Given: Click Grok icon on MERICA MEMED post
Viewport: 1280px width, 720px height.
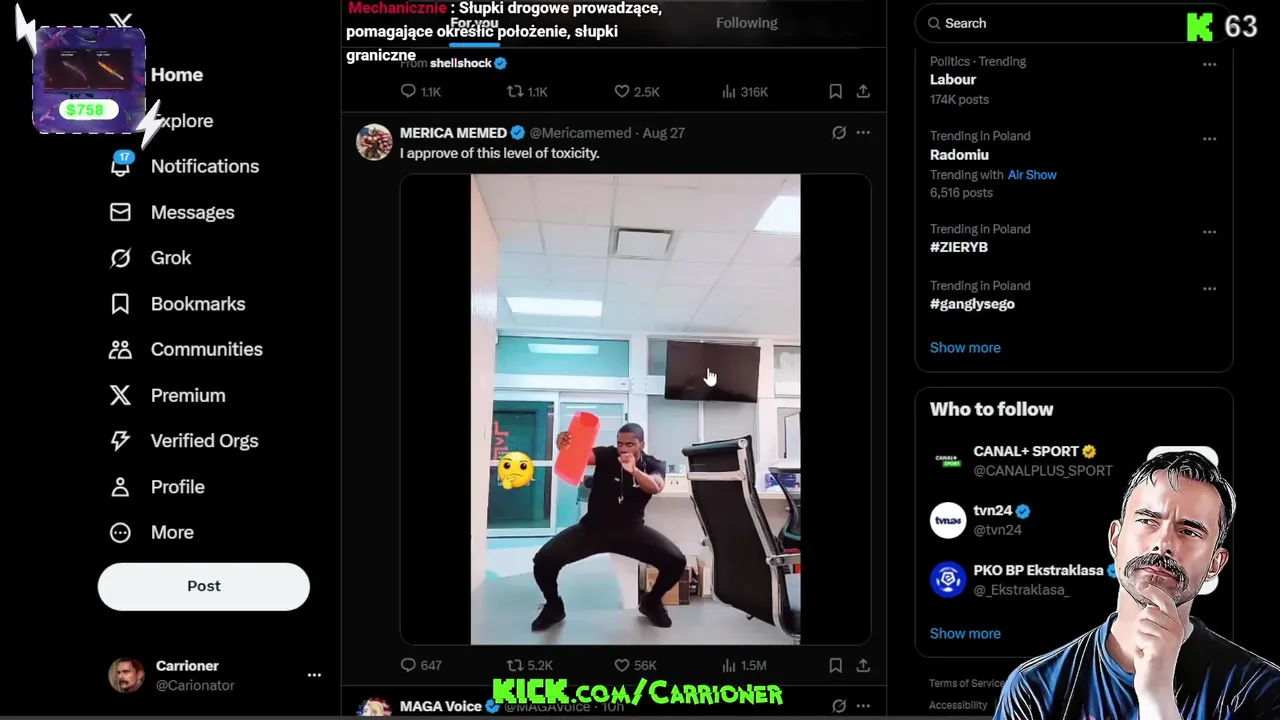Looking at the screenshot, I should point(839,132).
